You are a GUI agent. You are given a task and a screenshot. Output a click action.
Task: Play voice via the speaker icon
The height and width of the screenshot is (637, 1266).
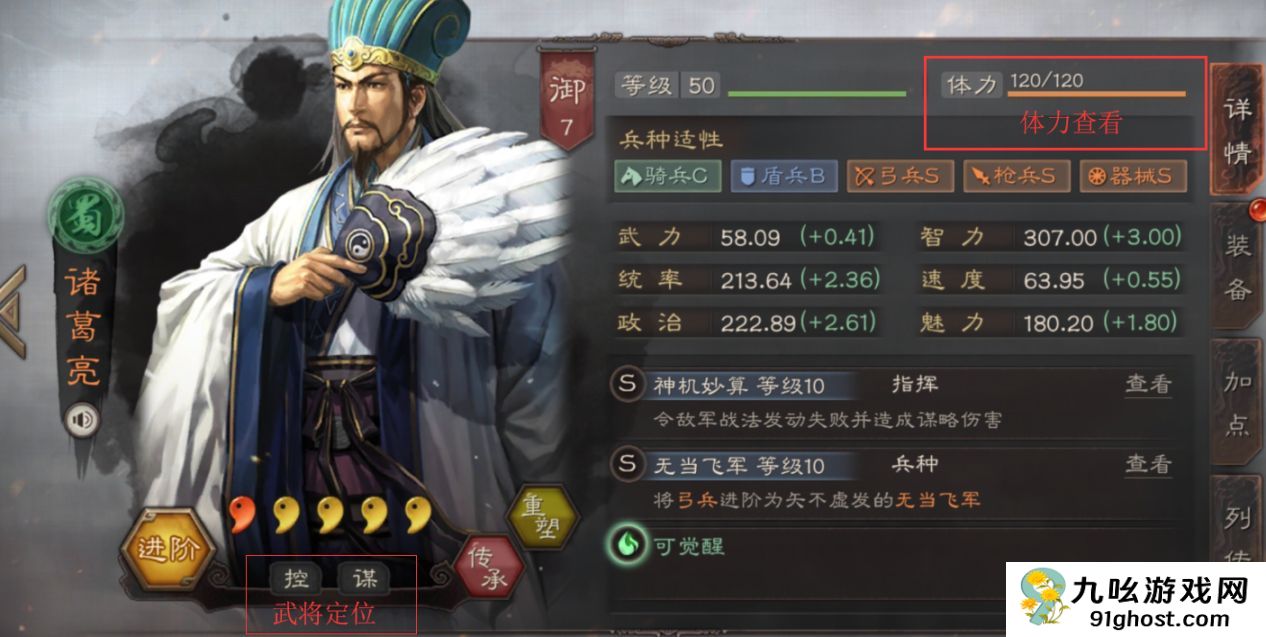(82, 420)
